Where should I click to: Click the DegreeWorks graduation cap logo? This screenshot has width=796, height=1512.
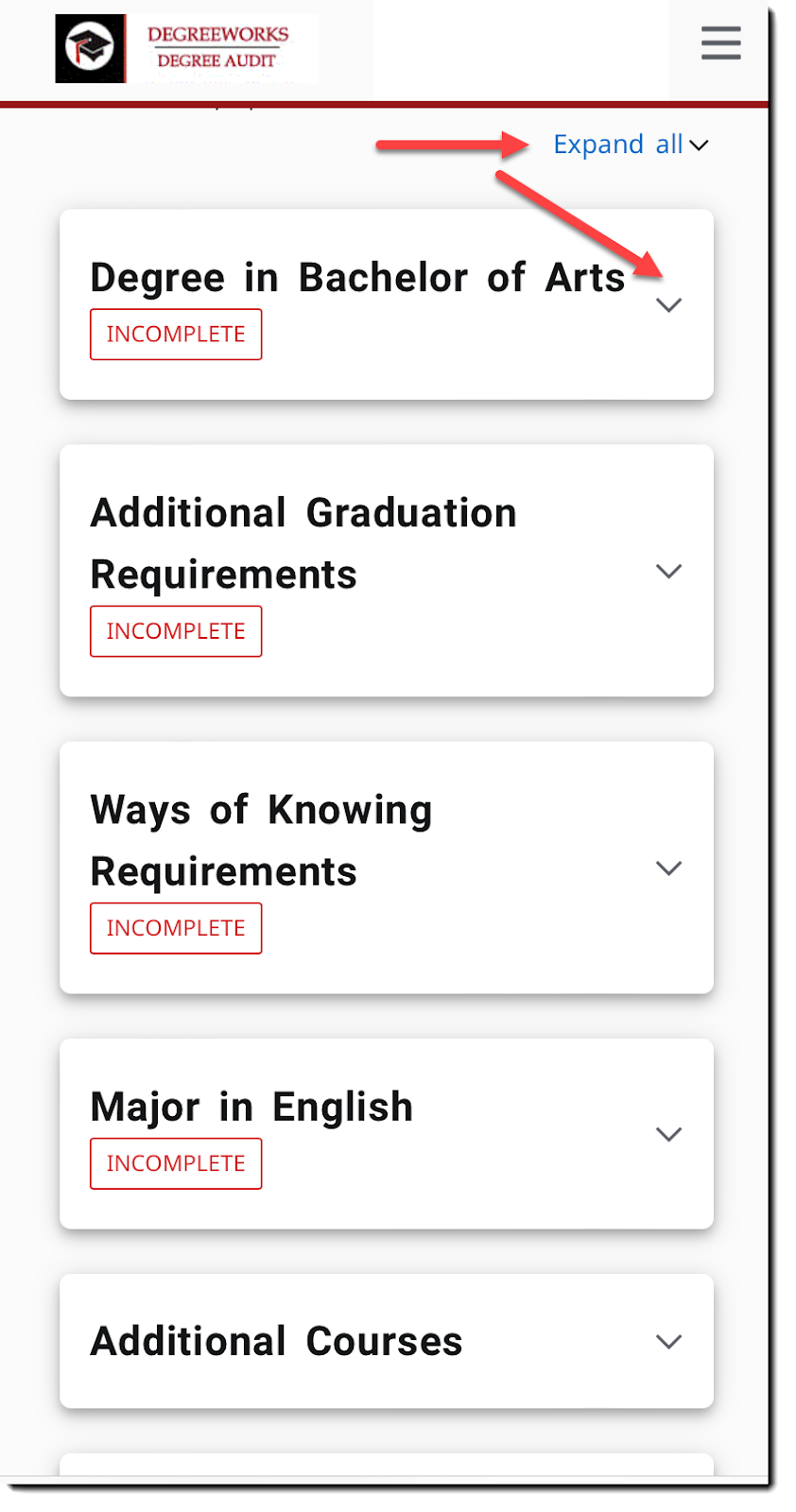pos(90,48)
